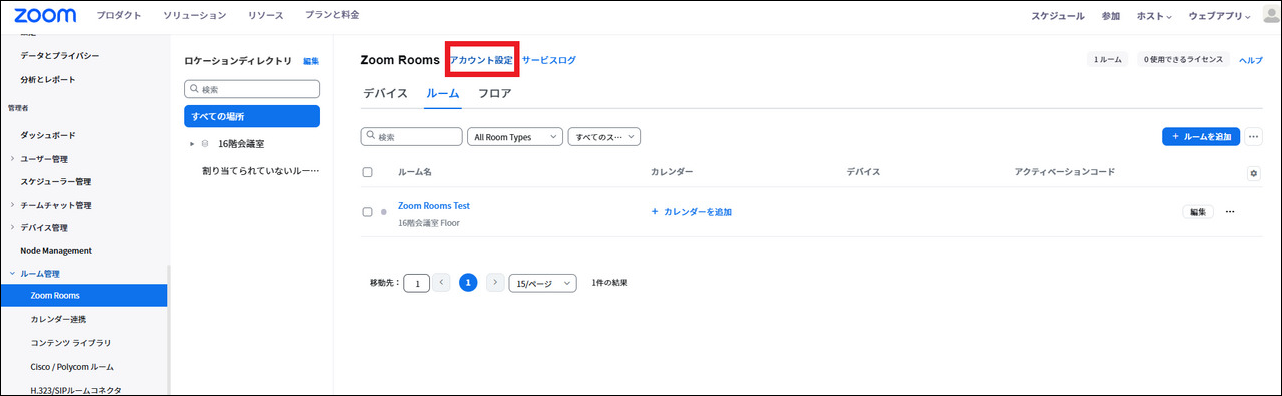Select Zoom Rooms in the sidebar
Image resolution: width=1282 pixels, height=396 pixels.
tap(84, 296)
